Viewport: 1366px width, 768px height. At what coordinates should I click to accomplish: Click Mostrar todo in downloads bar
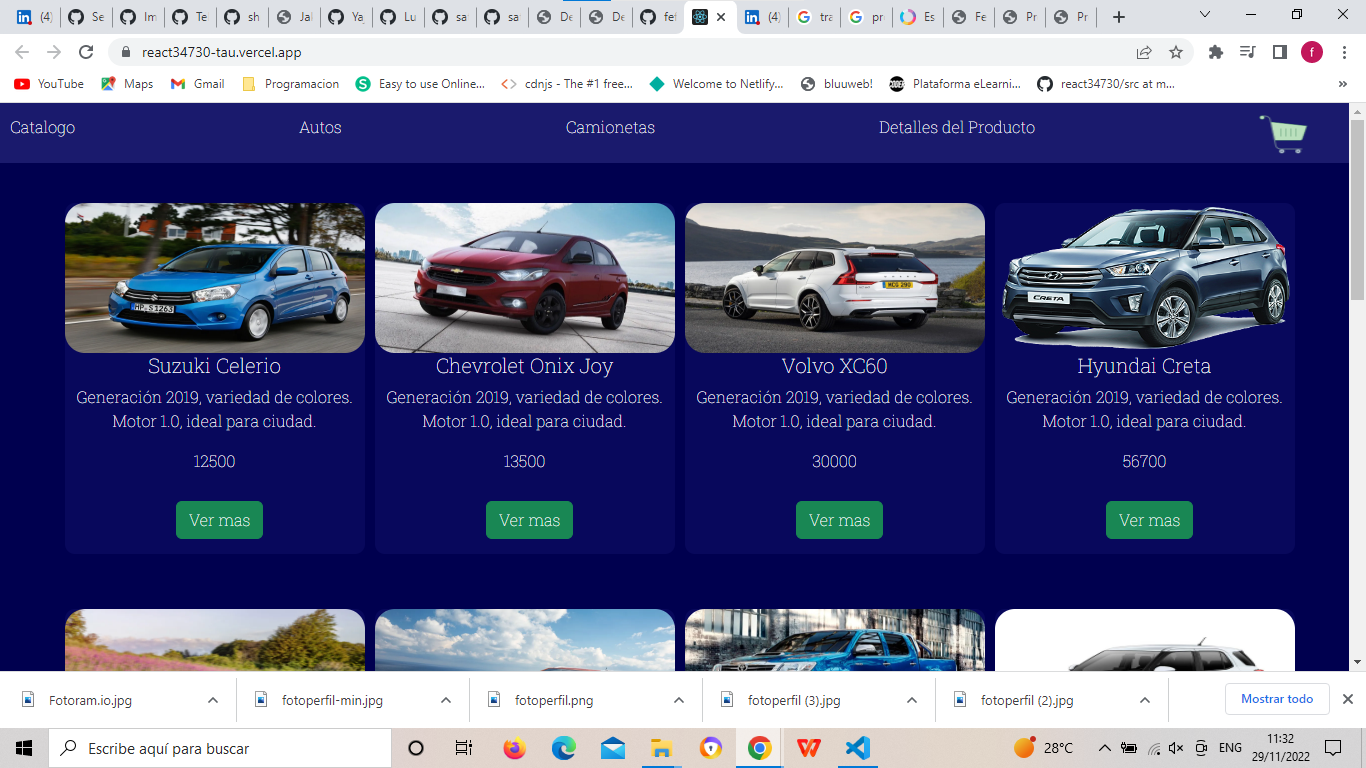pyautogui.click(x=1276, y=699)
